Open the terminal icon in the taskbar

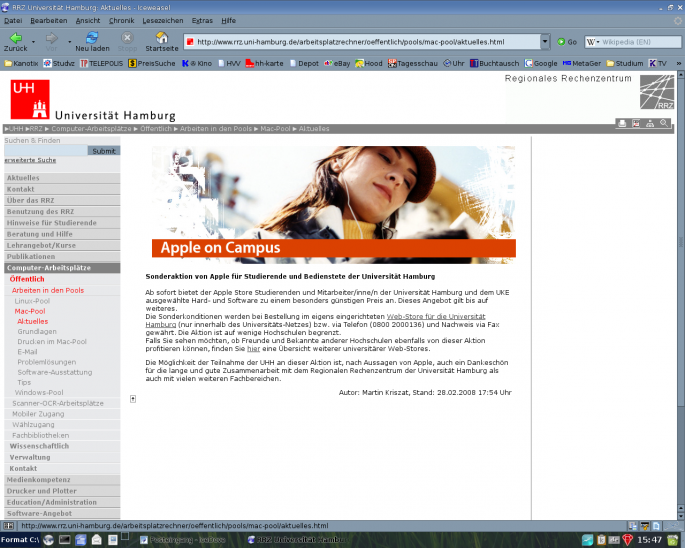65,540
